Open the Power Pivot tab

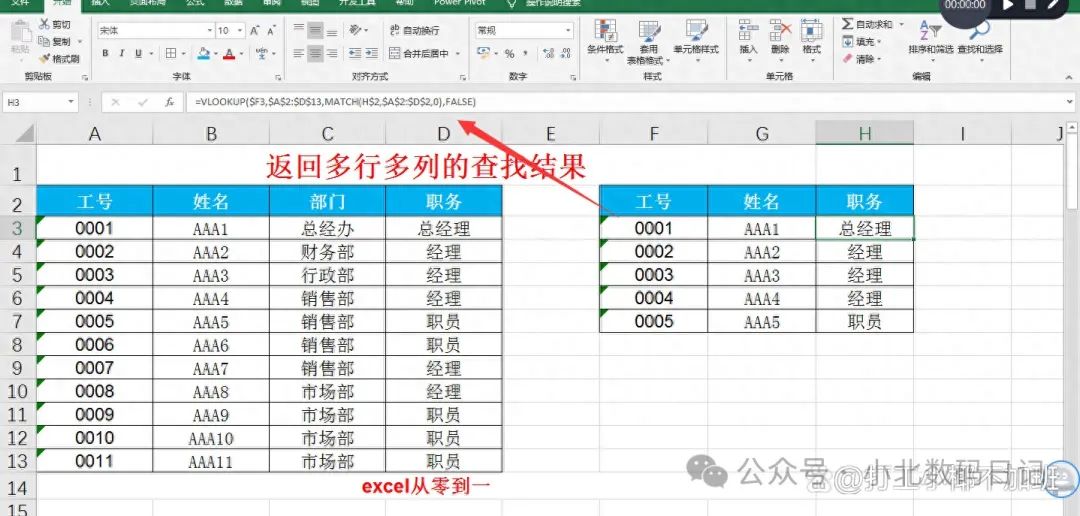point(459,3)
